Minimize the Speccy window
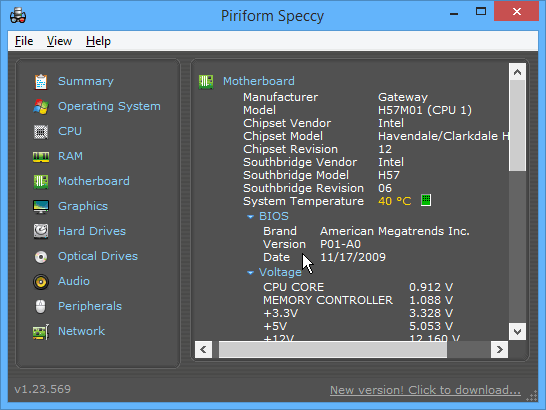The width and height of the screenshot is (546, 410). (x=454, y=14)
